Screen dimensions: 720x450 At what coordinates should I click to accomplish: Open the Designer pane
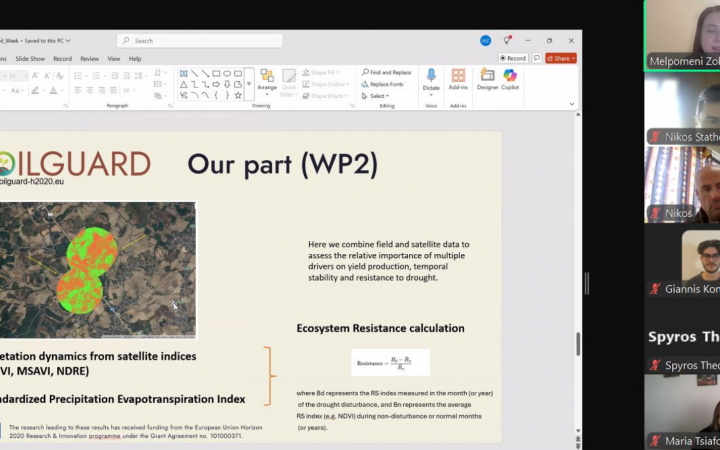click(x=487, y=79)
